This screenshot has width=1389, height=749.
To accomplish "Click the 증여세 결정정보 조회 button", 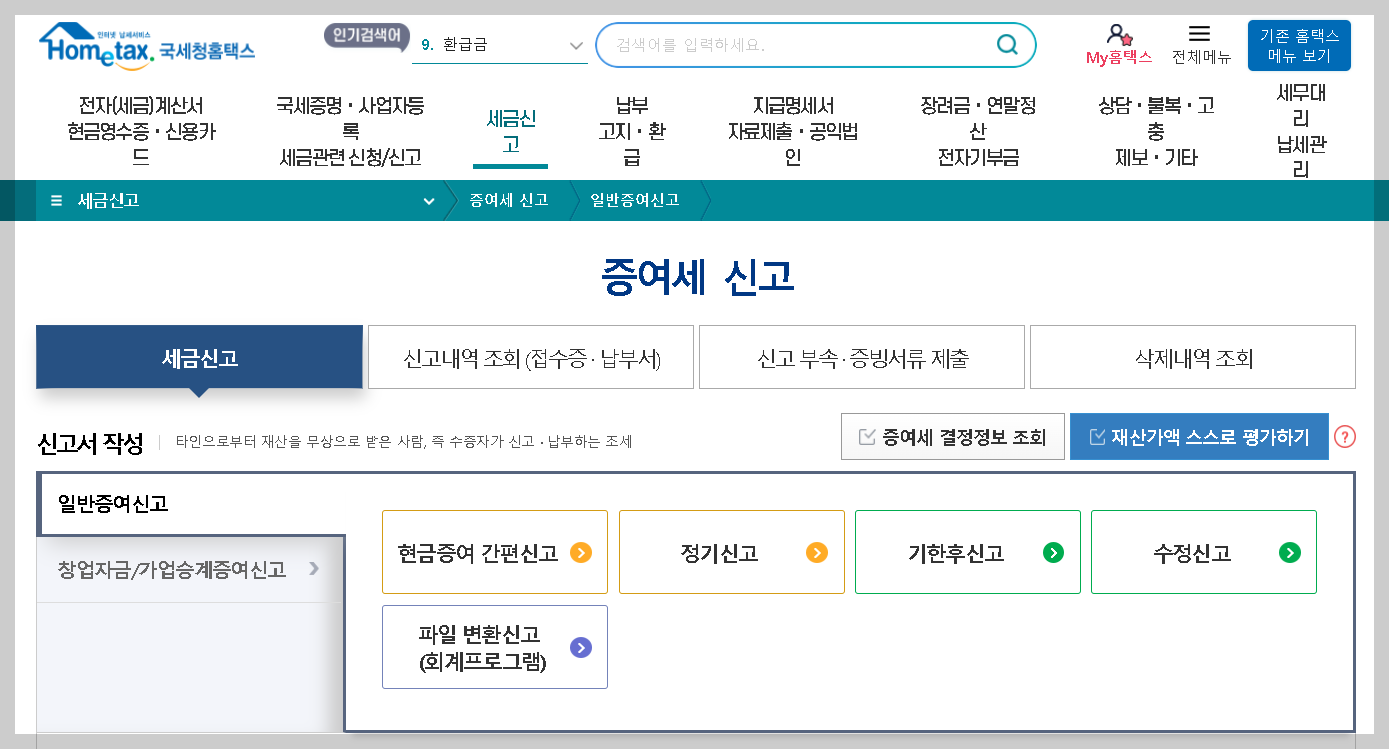I will [952, 436].
